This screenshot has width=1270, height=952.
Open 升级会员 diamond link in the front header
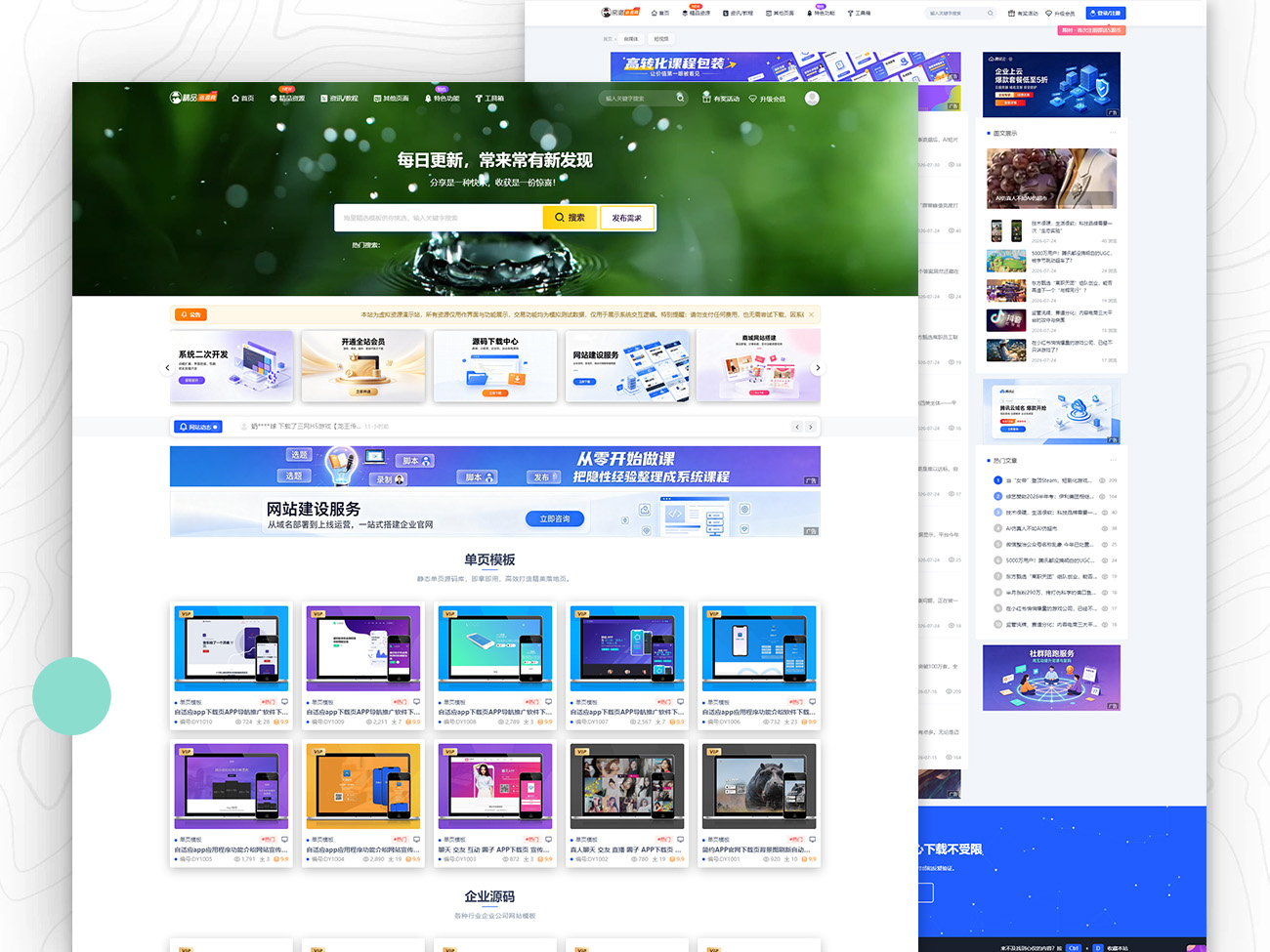[x=767, y=99]
